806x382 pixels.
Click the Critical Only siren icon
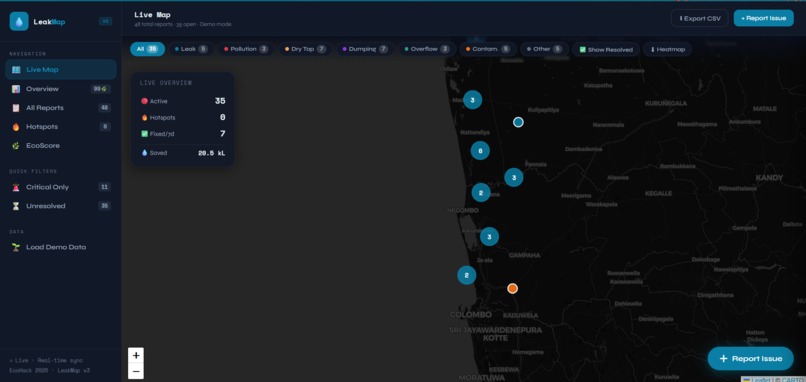16,187
